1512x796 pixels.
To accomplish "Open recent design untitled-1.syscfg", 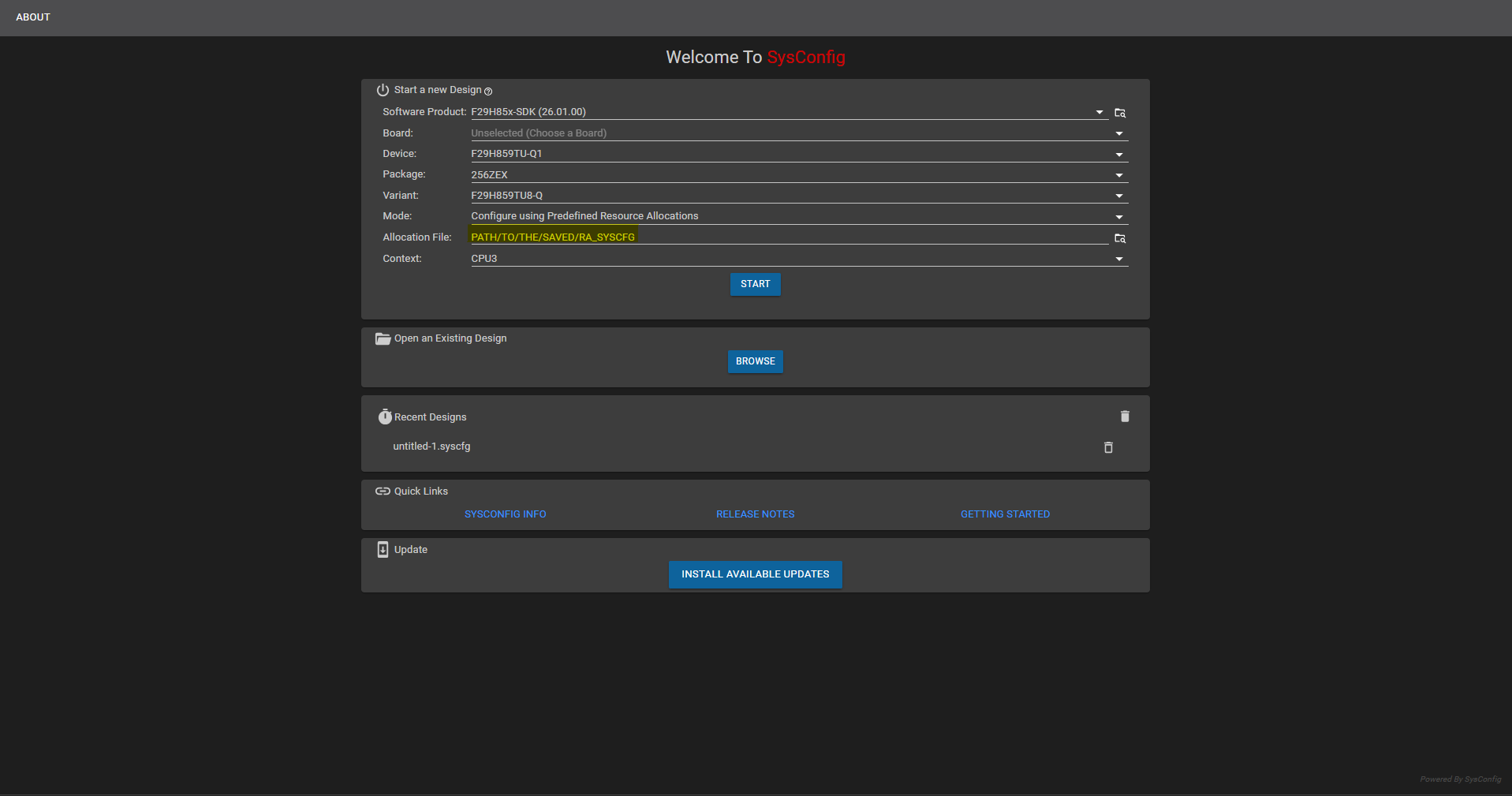I will 431,447.
